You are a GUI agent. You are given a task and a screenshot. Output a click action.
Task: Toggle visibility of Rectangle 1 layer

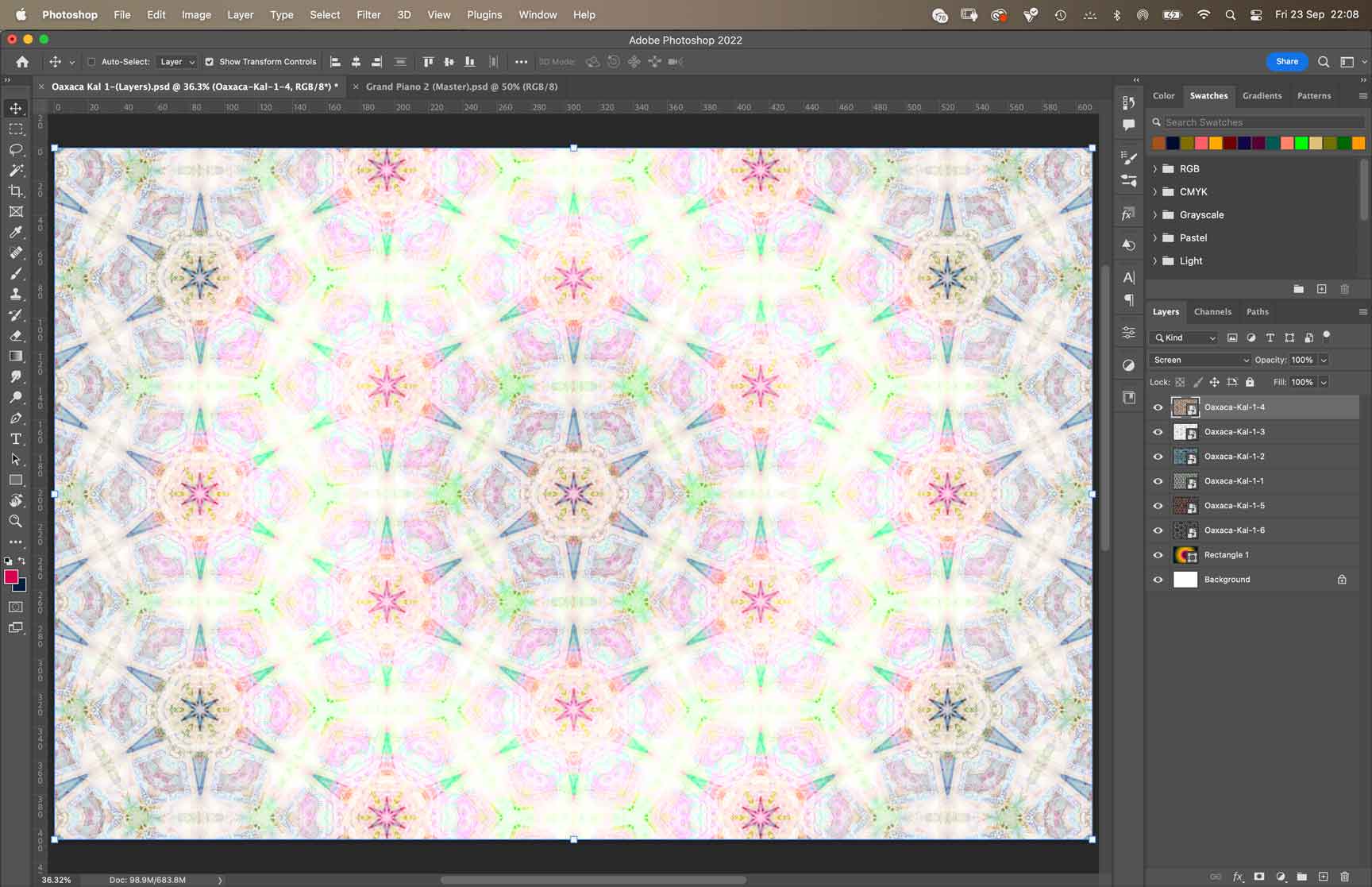pyautogui.click(x=1158, y=555)
